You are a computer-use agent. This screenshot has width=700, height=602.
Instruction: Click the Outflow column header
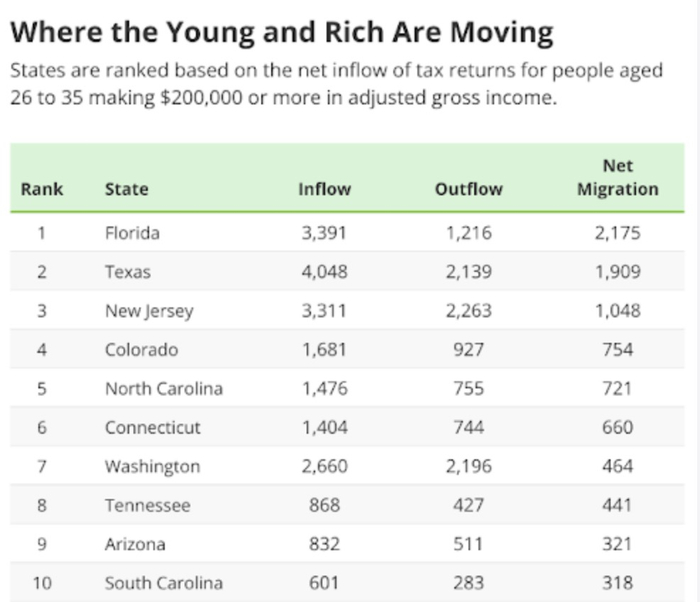click(x=468, y=189)
